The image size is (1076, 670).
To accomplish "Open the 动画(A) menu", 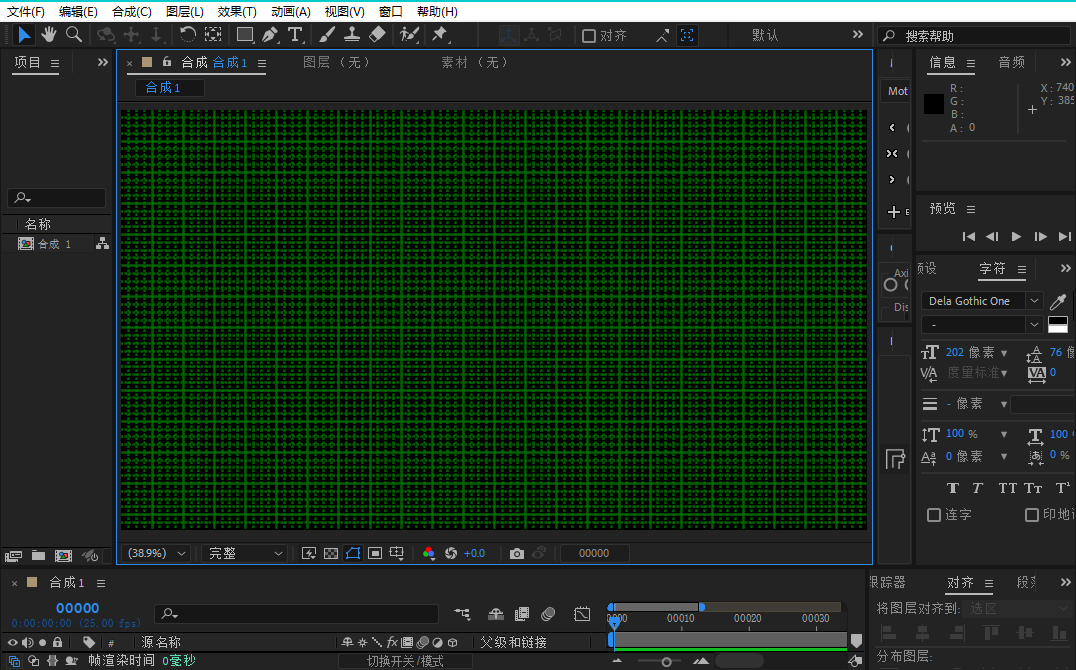I will [x=290, y=12].
